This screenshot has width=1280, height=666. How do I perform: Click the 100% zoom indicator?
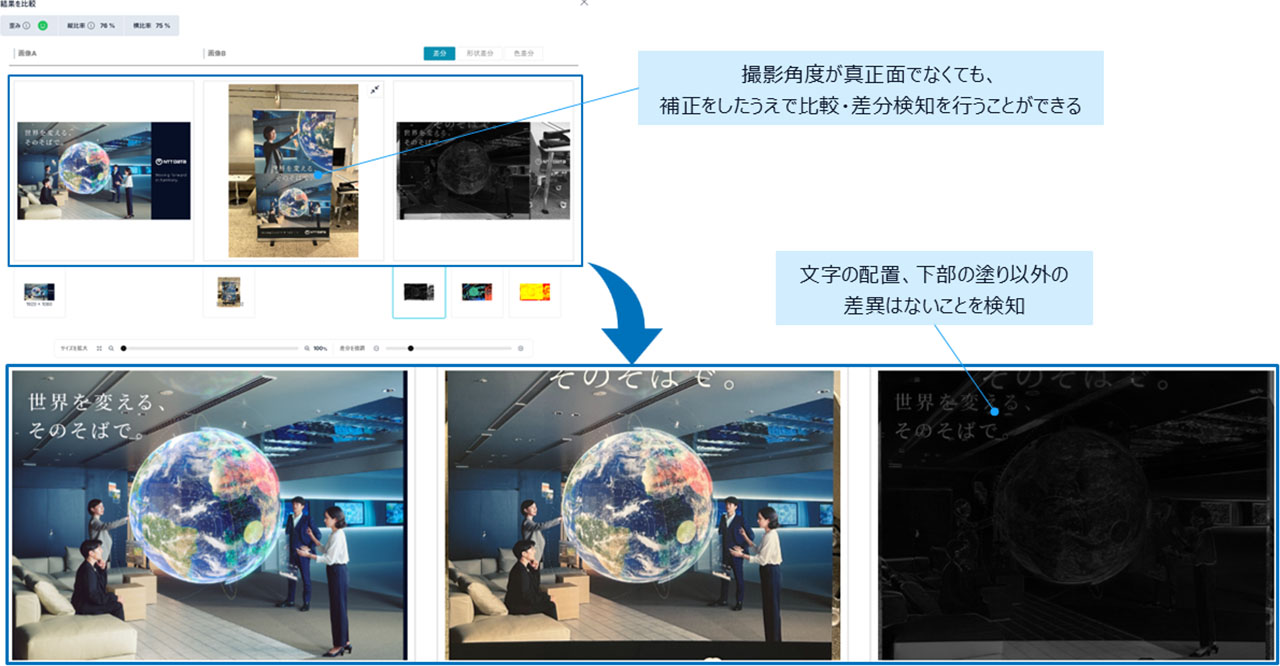(318, 348)
